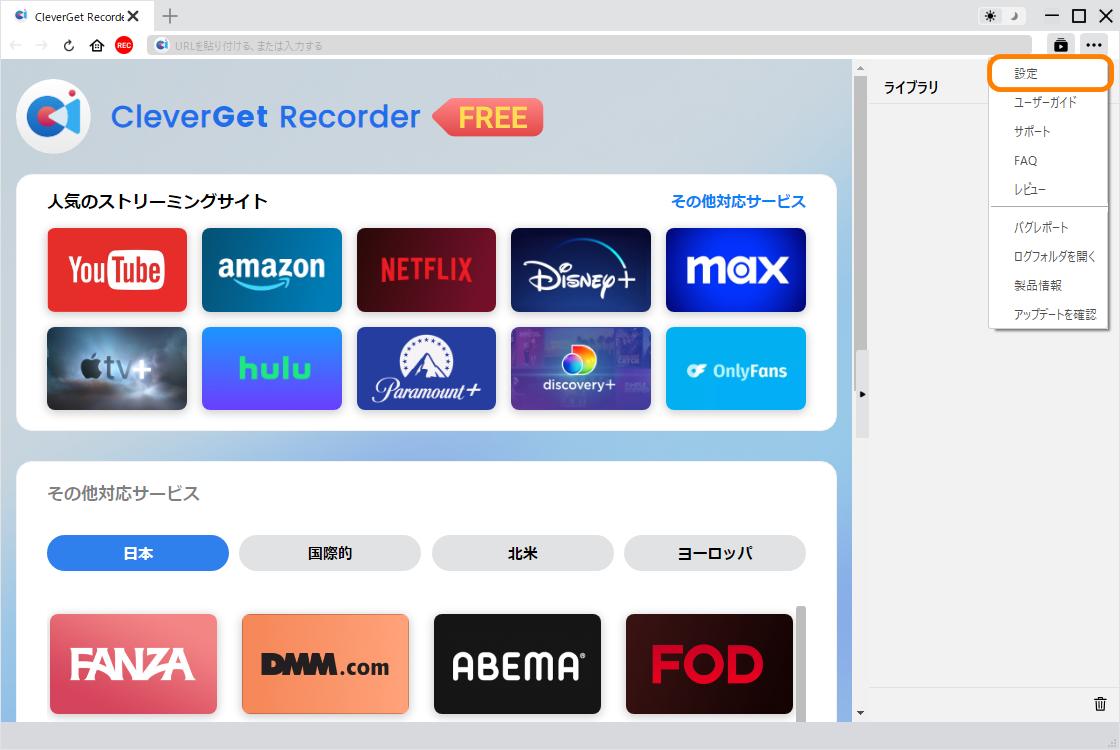Open the DMM.com service tile
This screenshot has height=750, width=1120.
pos(326,664)
